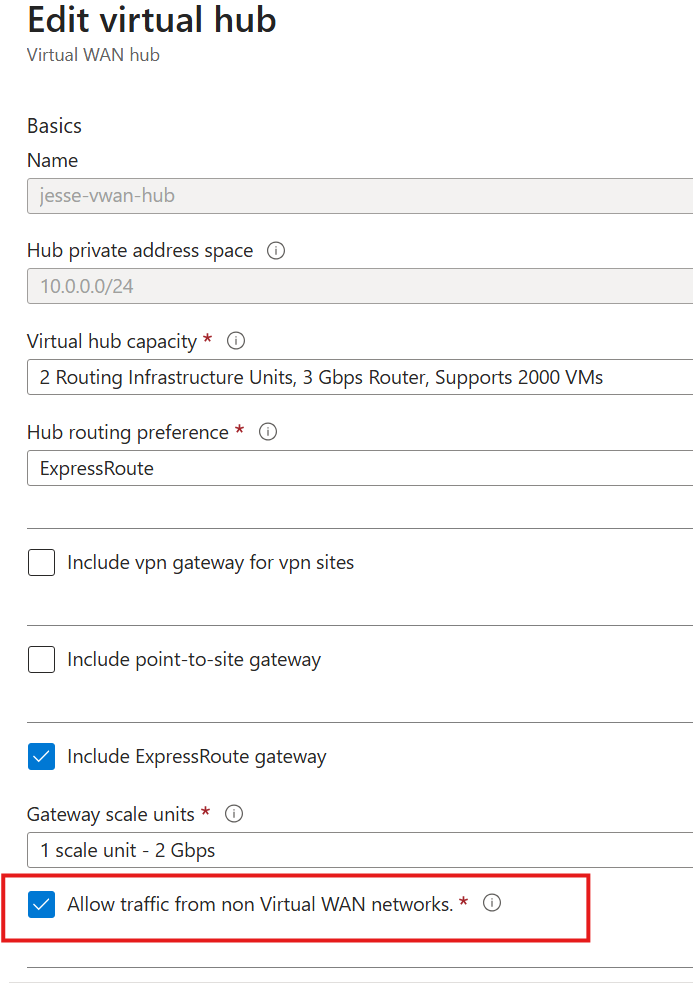Viewport: 693px width, 1004px height.
Task: Open the Gateway scale units dropdown
Action: click(x=350, y=850)
